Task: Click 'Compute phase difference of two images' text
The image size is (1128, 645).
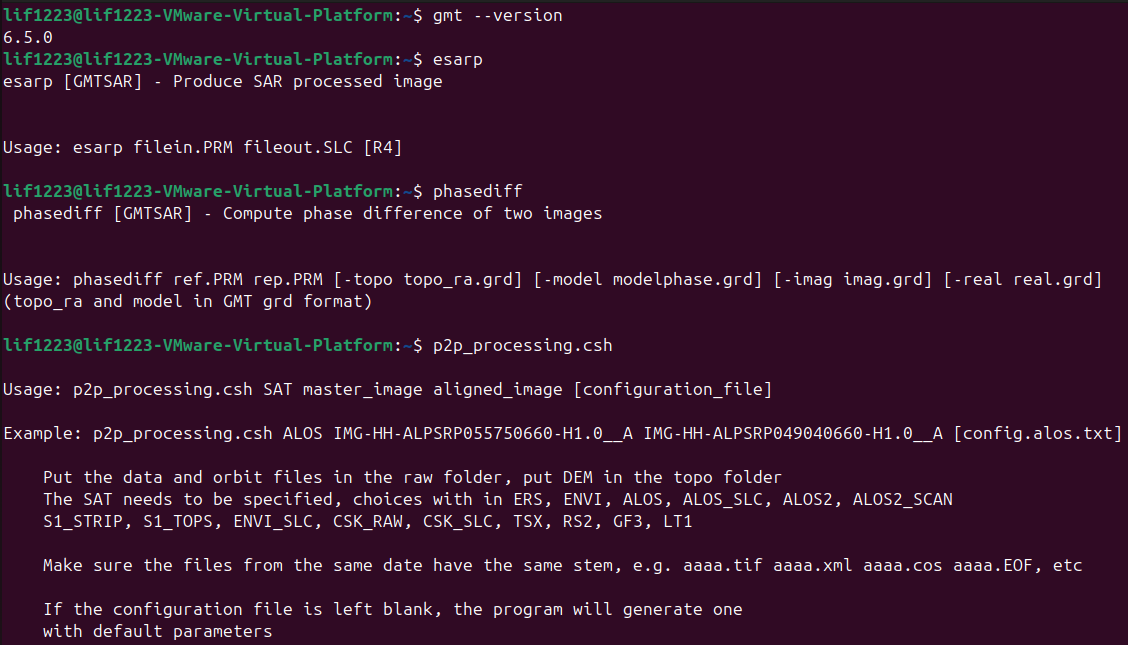Action: coord(412,212)
